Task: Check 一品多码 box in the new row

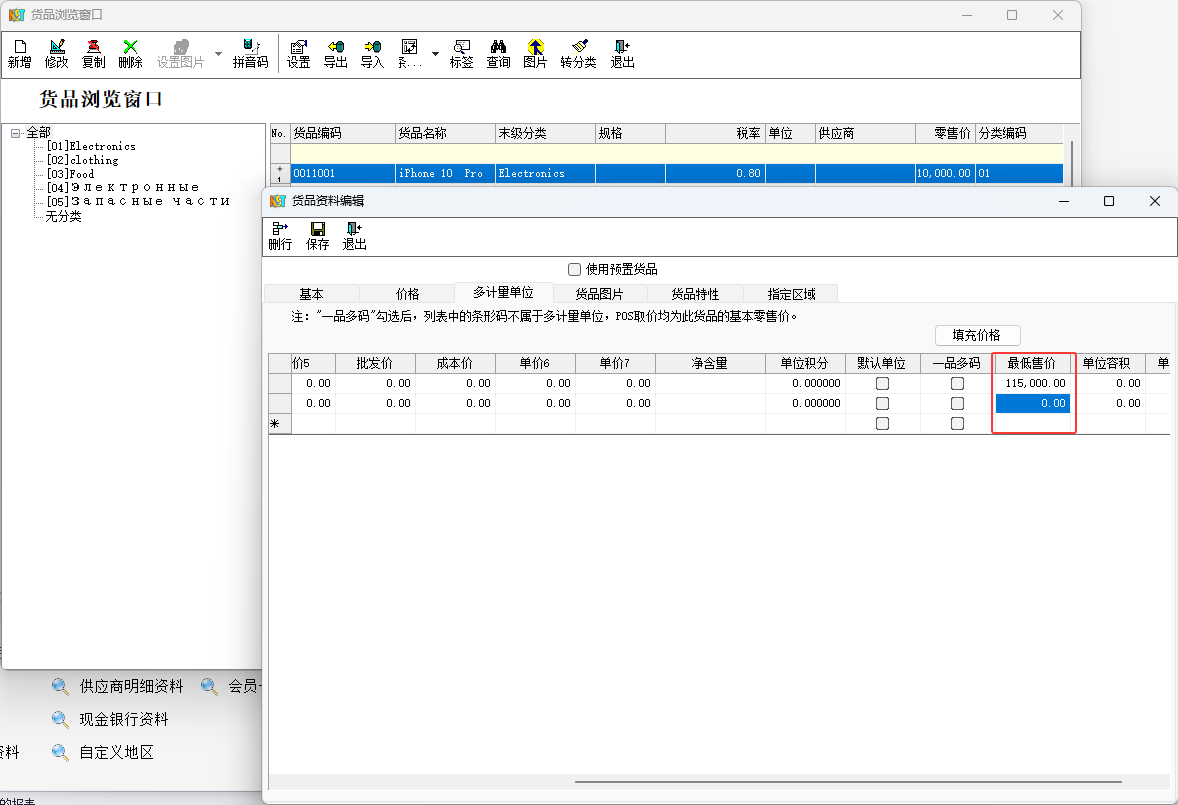Action: pyautogui.click(x=957, y=424)
